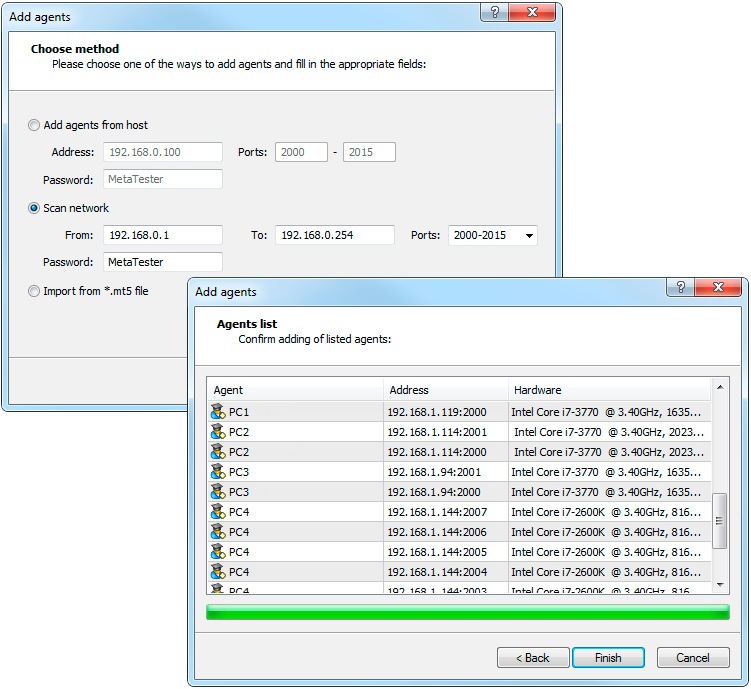Click help button in Agents list dialog

(681, 287)
